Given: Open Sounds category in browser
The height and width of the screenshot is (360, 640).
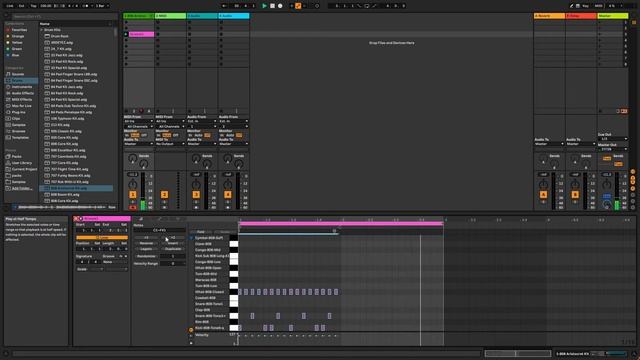Looking at the screenshot, I should (18, 74).
